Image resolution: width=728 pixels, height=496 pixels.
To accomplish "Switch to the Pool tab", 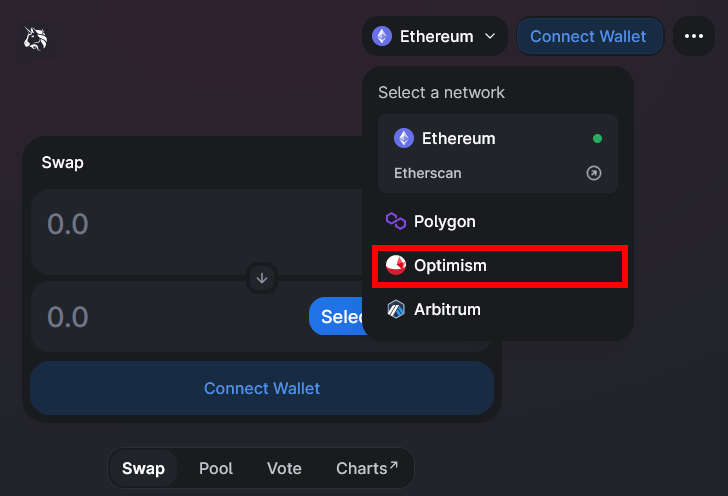I will click(x=216, y=468).
